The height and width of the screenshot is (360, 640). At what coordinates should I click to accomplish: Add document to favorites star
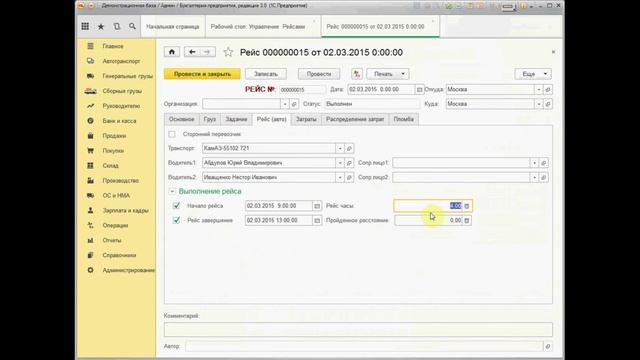coord(228,52)
